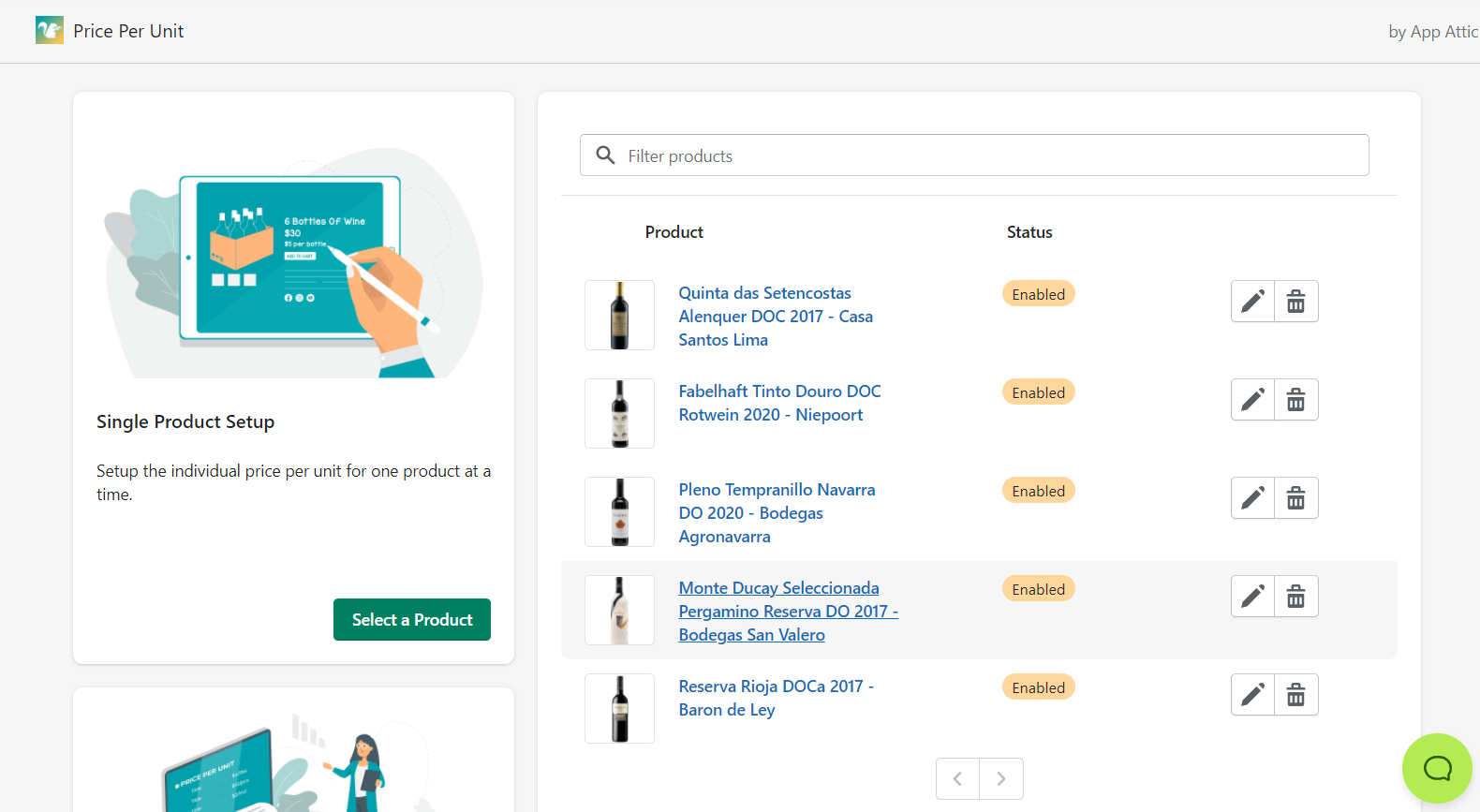Click Enabled badge for Reserva Rioja

point(1038,687)
